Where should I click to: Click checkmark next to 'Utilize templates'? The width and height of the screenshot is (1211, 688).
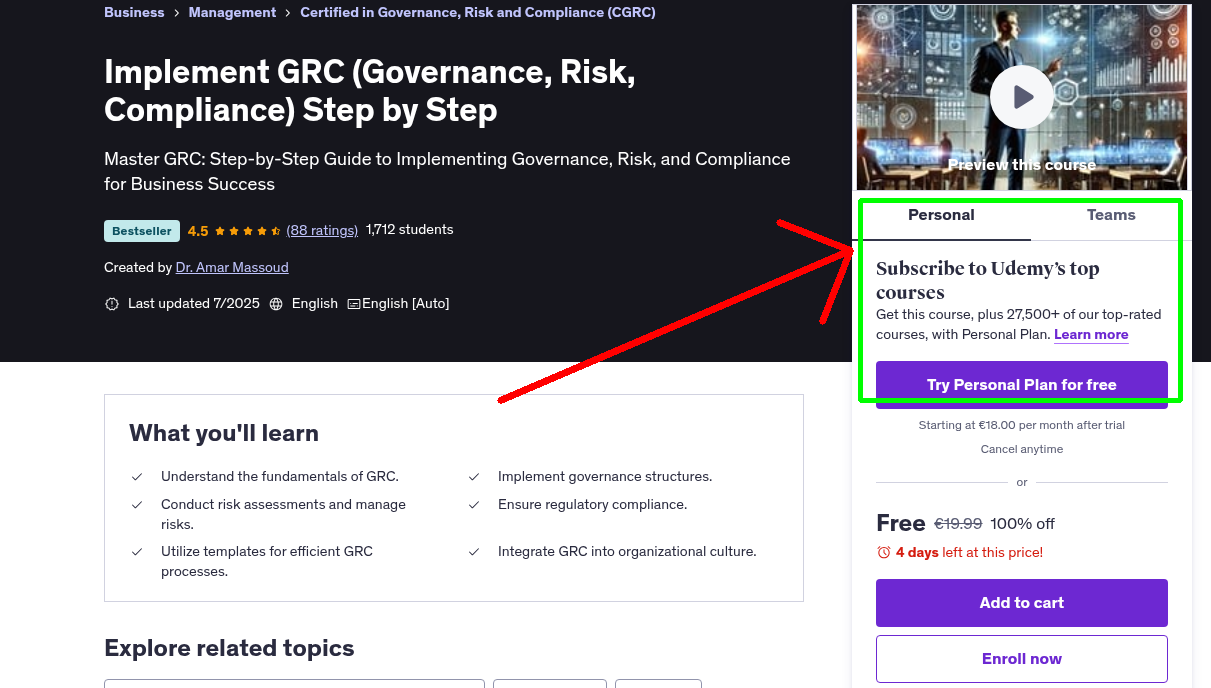point(137,552)
